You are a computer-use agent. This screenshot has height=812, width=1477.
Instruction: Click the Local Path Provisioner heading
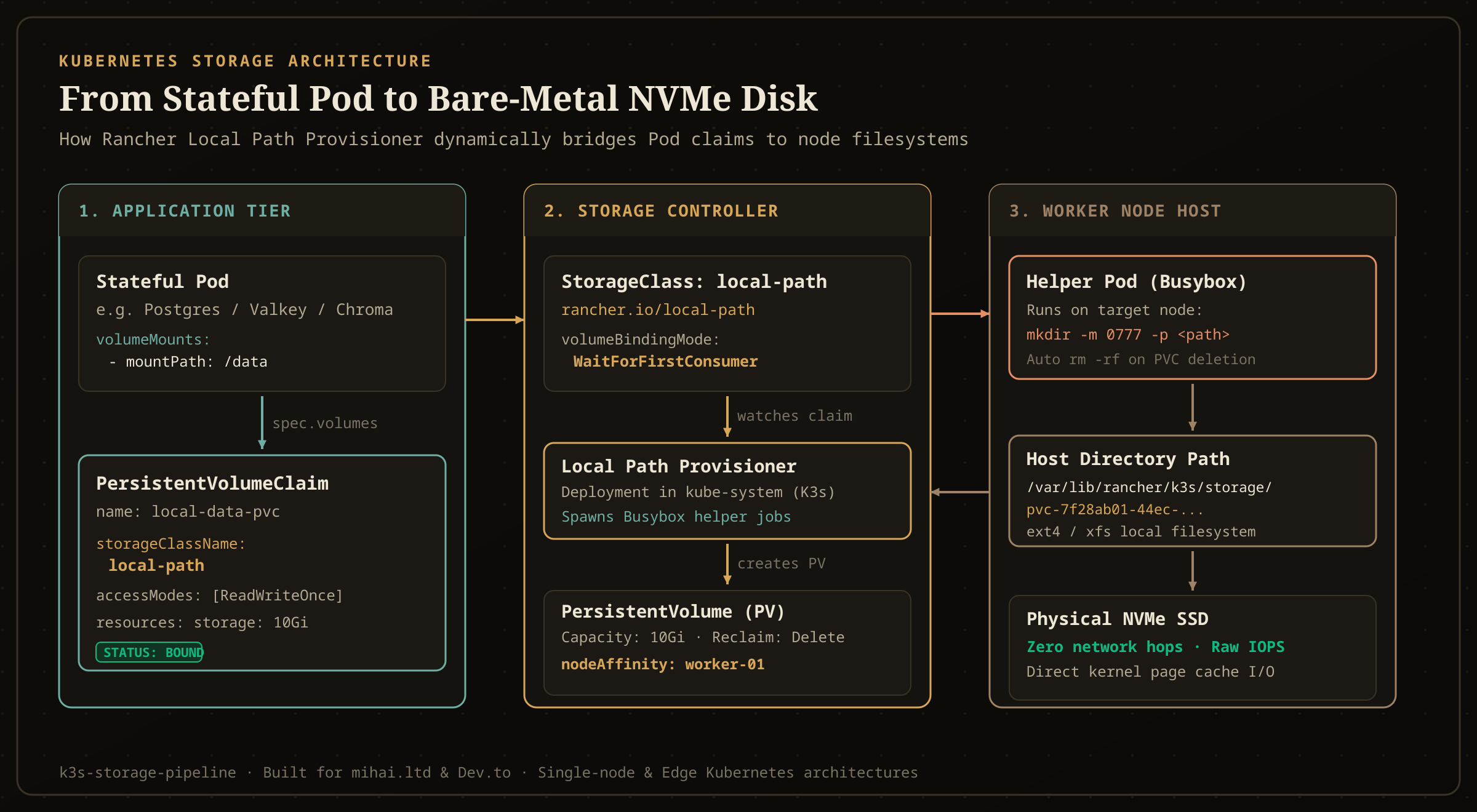(x=679, y=466)
